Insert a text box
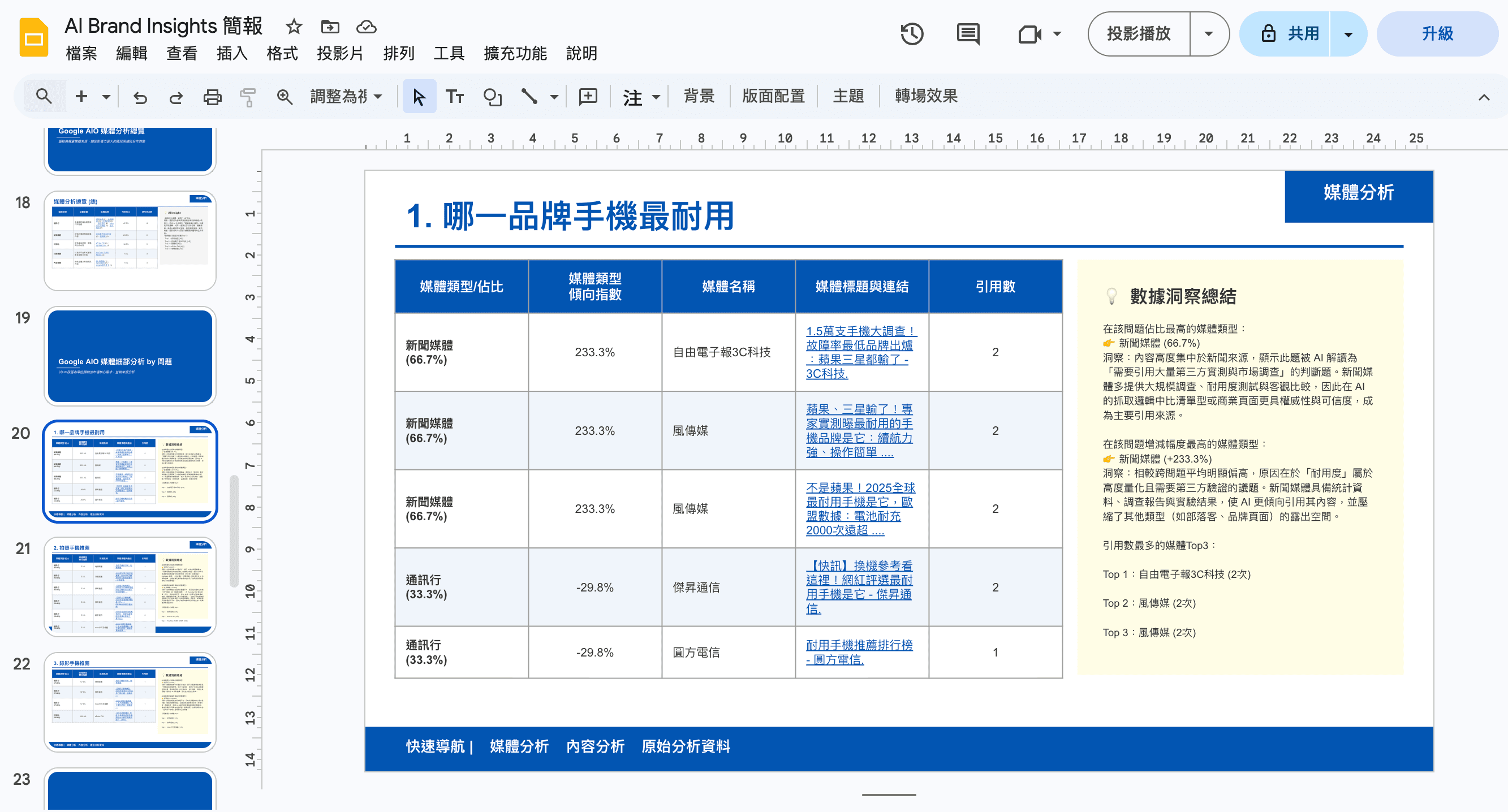The width and height of the screenshot is (1508, 812). point(455,96)
